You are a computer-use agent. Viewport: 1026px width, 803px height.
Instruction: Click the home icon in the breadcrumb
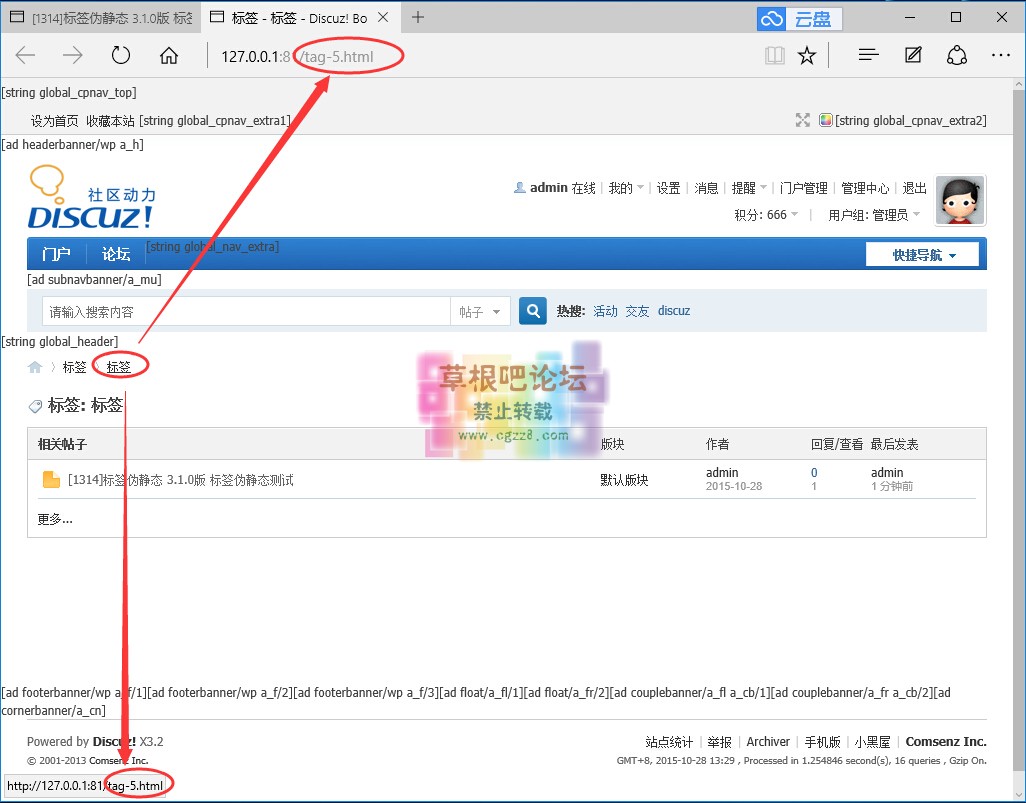(x=33, y=366)
